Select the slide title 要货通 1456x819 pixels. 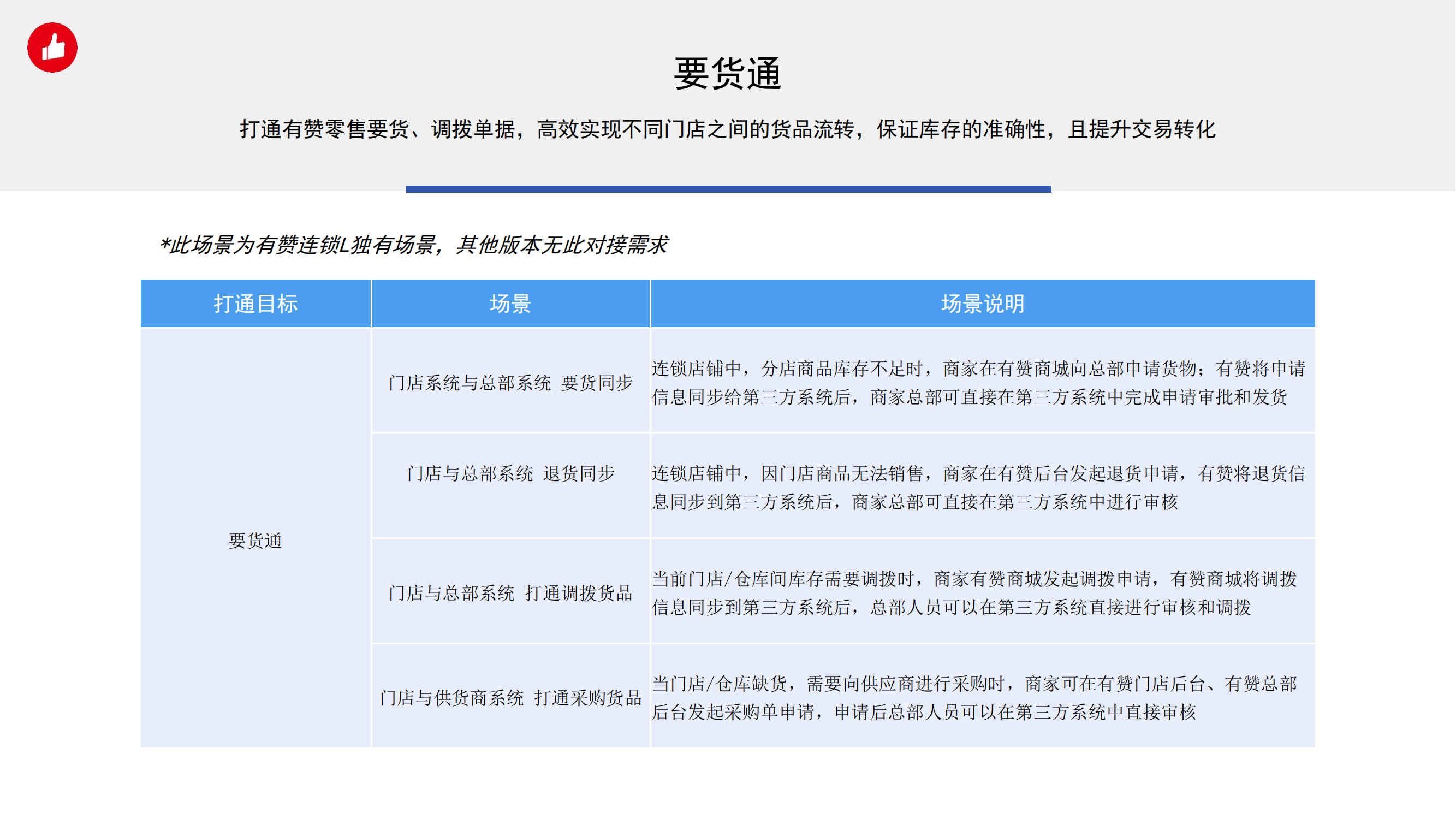pos(728,74)
